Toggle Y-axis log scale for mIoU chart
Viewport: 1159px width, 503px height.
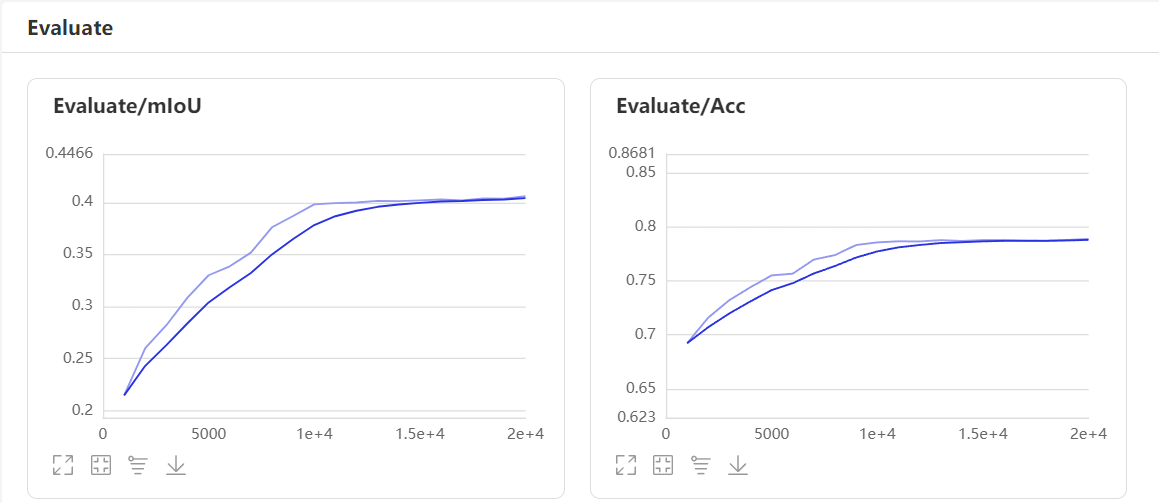[x=138, y=465]
